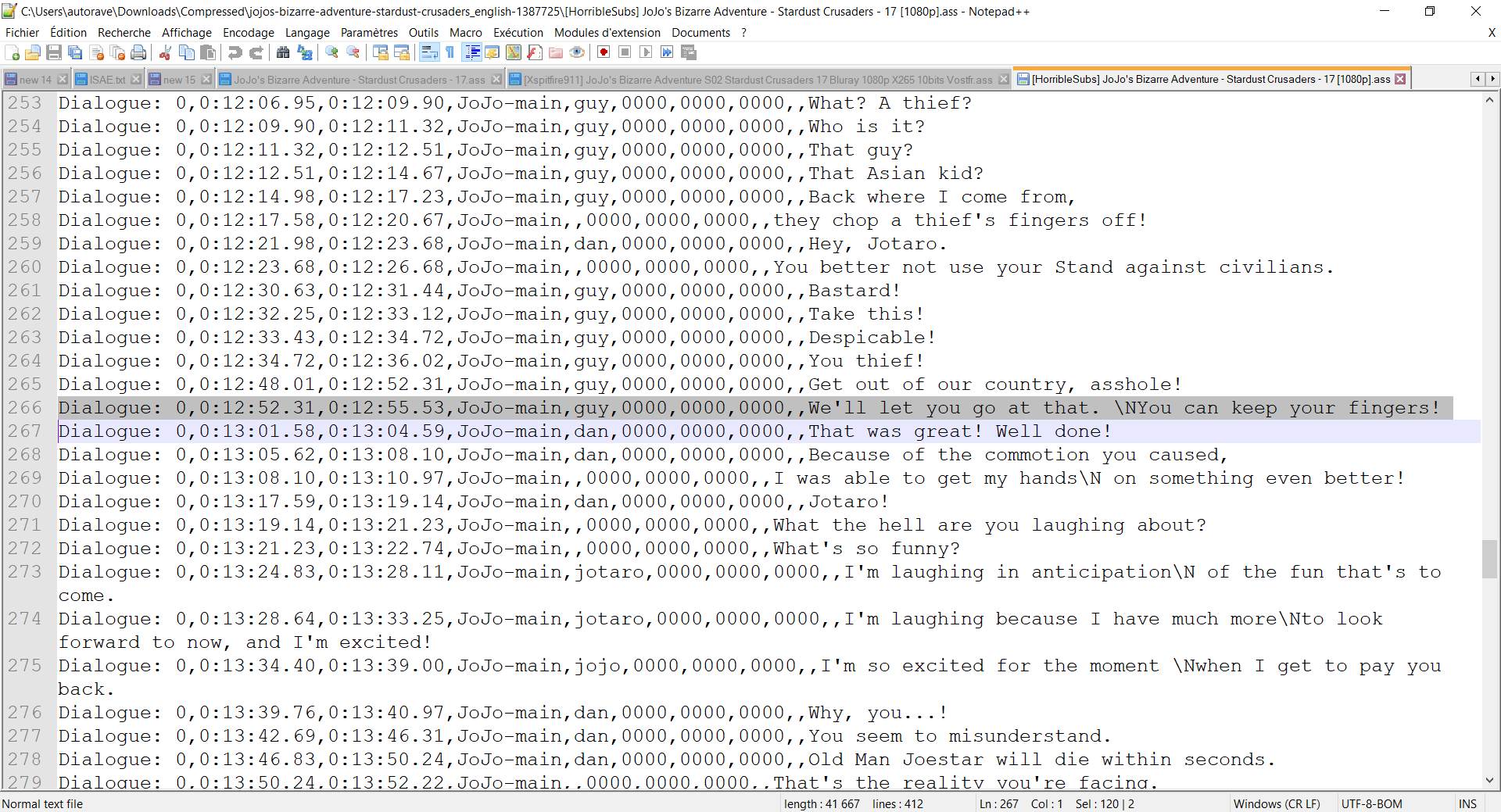
Task: Click line number 260 in the margin
Action: [25, 267]
